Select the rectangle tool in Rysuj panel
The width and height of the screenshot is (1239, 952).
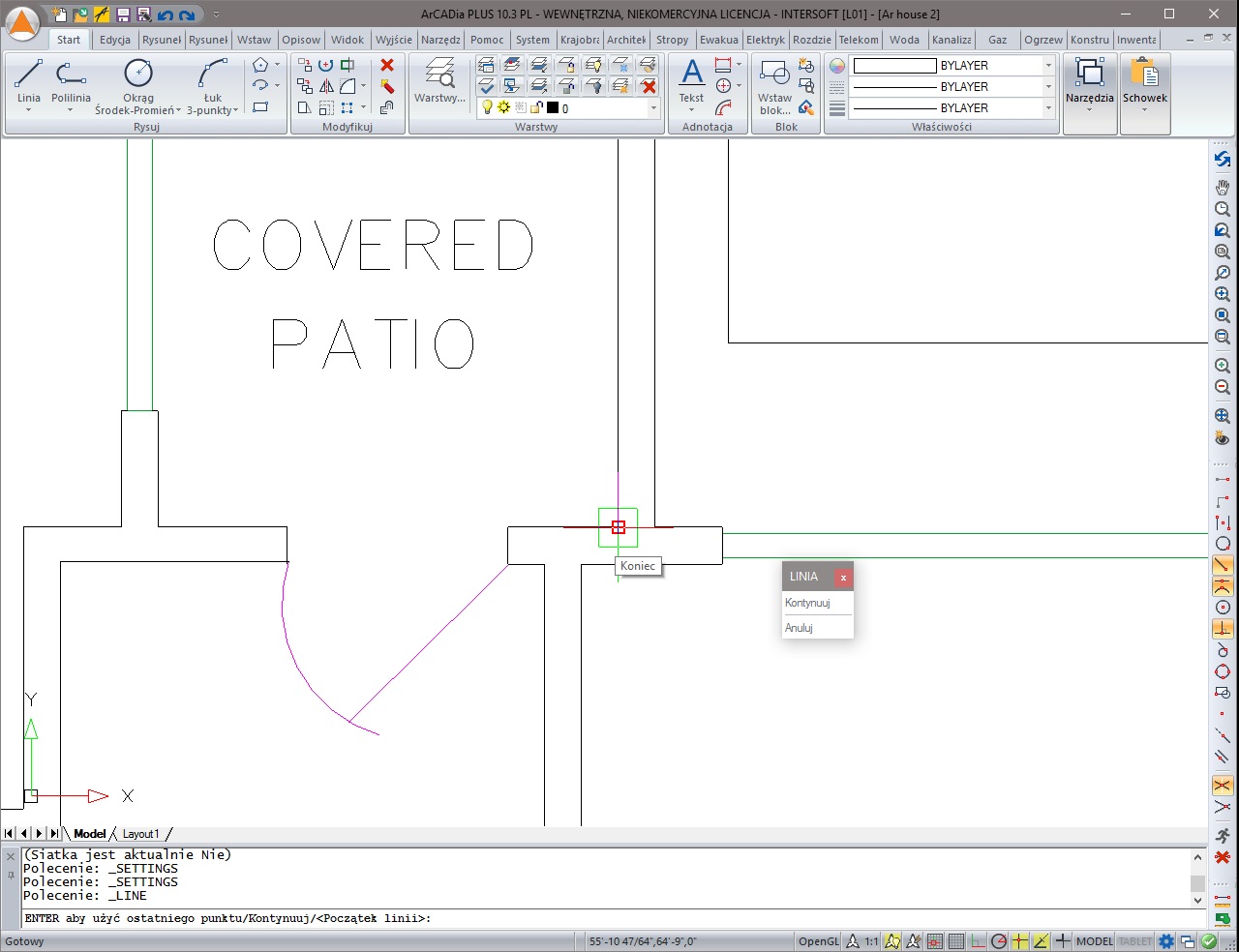click(x=260, y=107)
